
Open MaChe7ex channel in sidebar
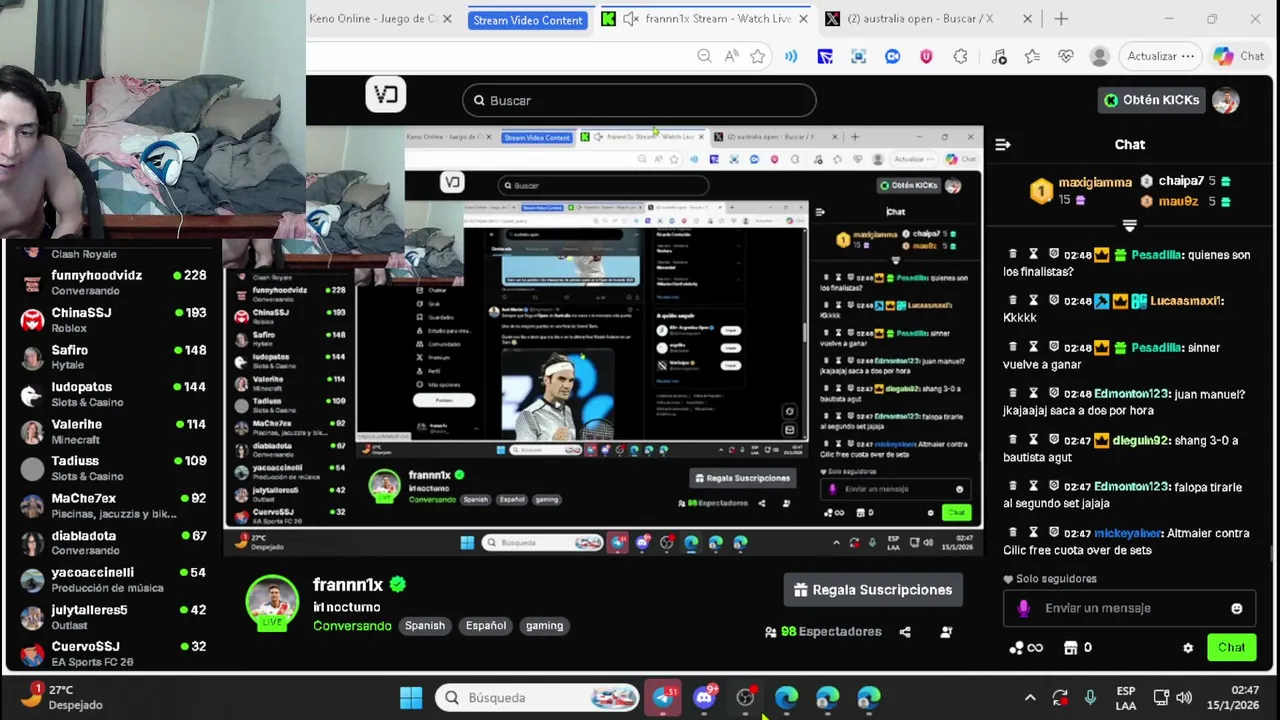click(113, 505)
